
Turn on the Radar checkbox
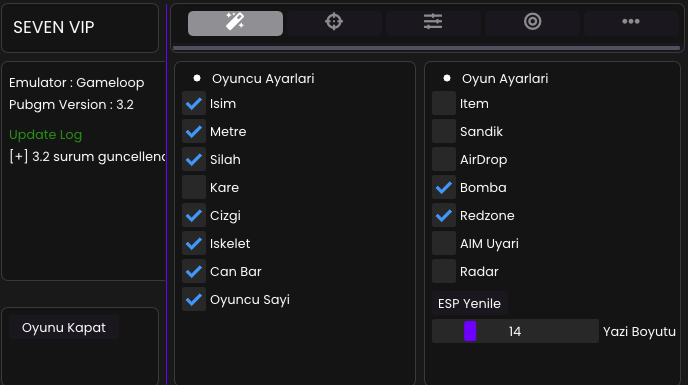click(x=444, y=272)
